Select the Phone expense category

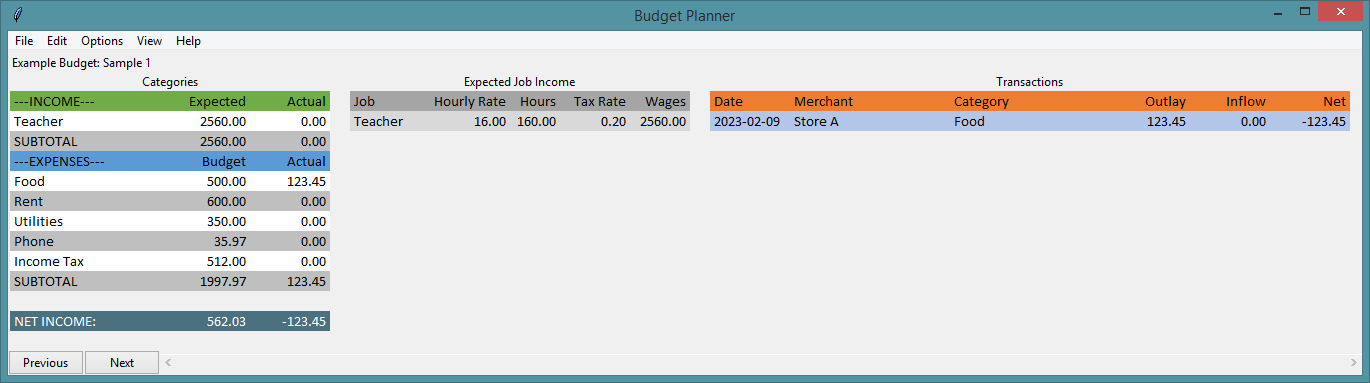coord(170,241)
